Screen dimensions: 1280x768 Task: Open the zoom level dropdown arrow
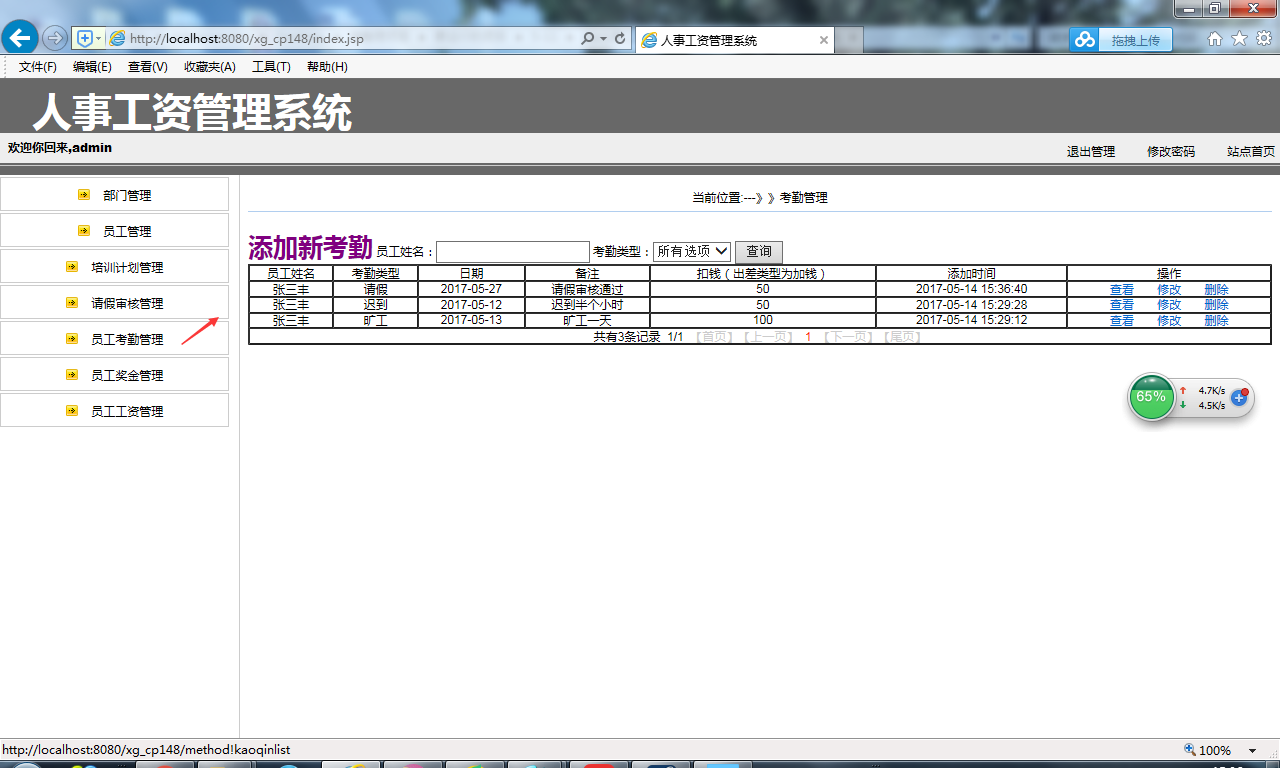1252,751
